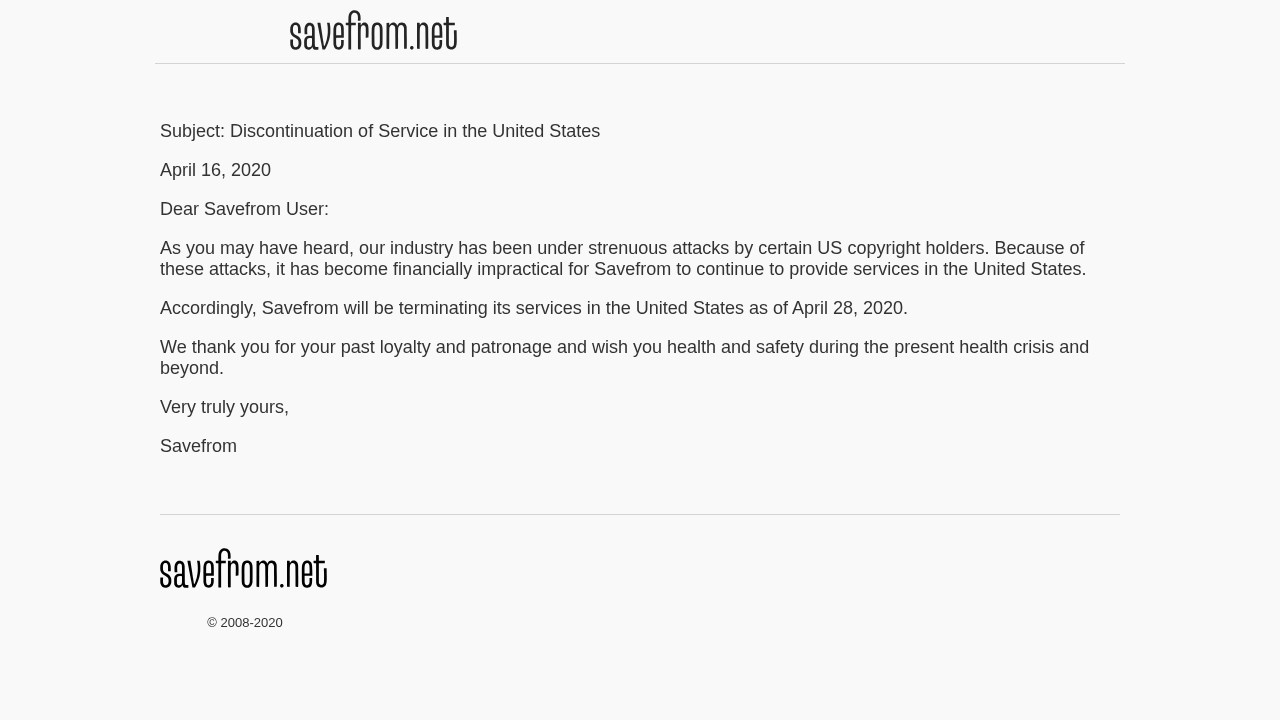Click the word "Subject:" in the notice
Screen dimensions: 1280x720
192,131
